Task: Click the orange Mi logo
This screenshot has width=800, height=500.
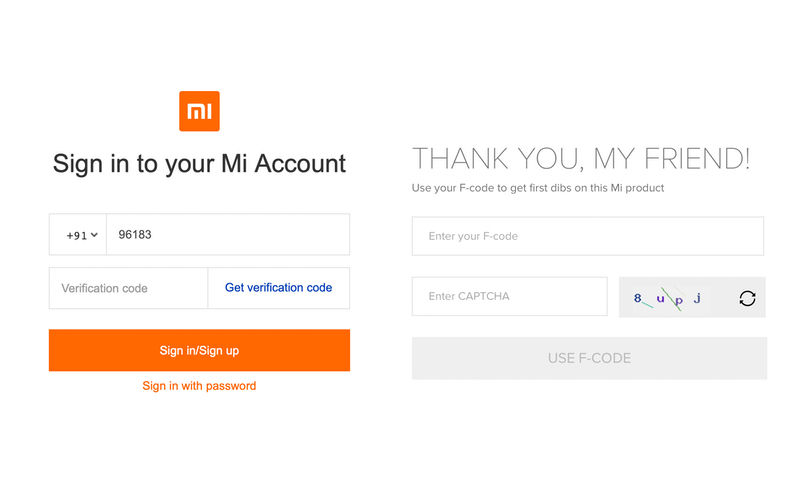Action: (x=199, y=111)
